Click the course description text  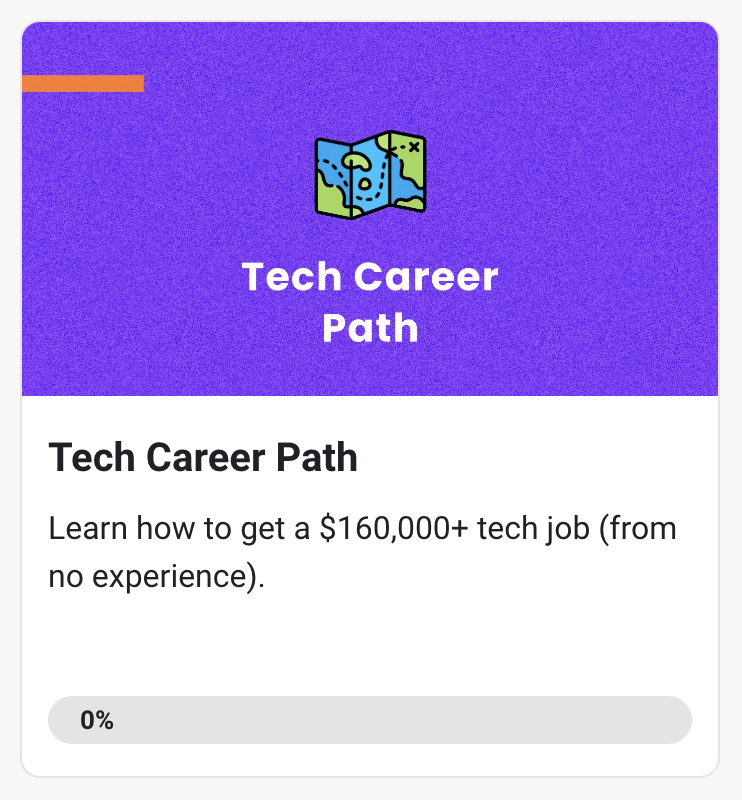pos(360,552)
